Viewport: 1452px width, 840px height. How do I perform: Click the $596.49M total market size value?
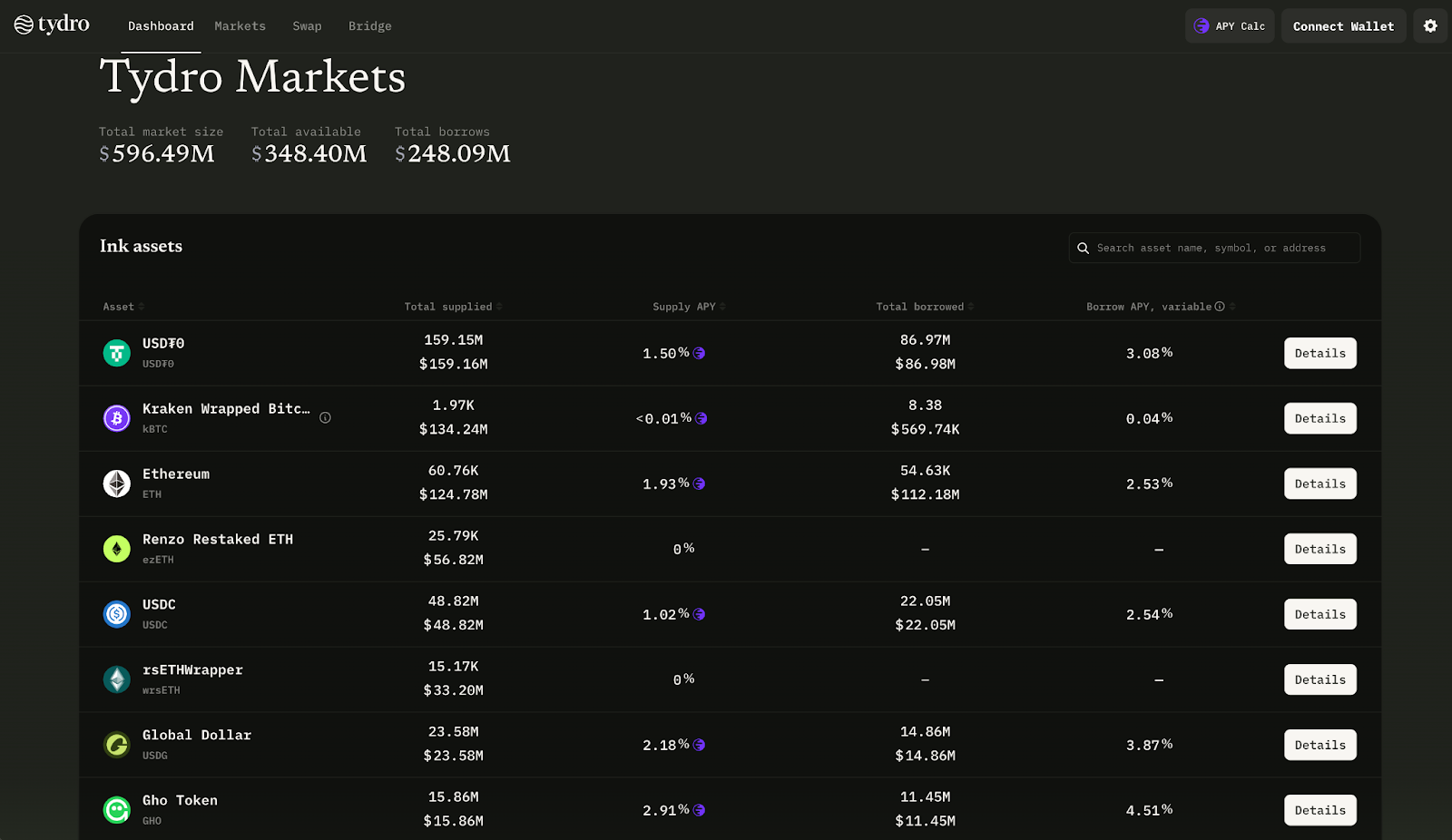pos(157,153)
